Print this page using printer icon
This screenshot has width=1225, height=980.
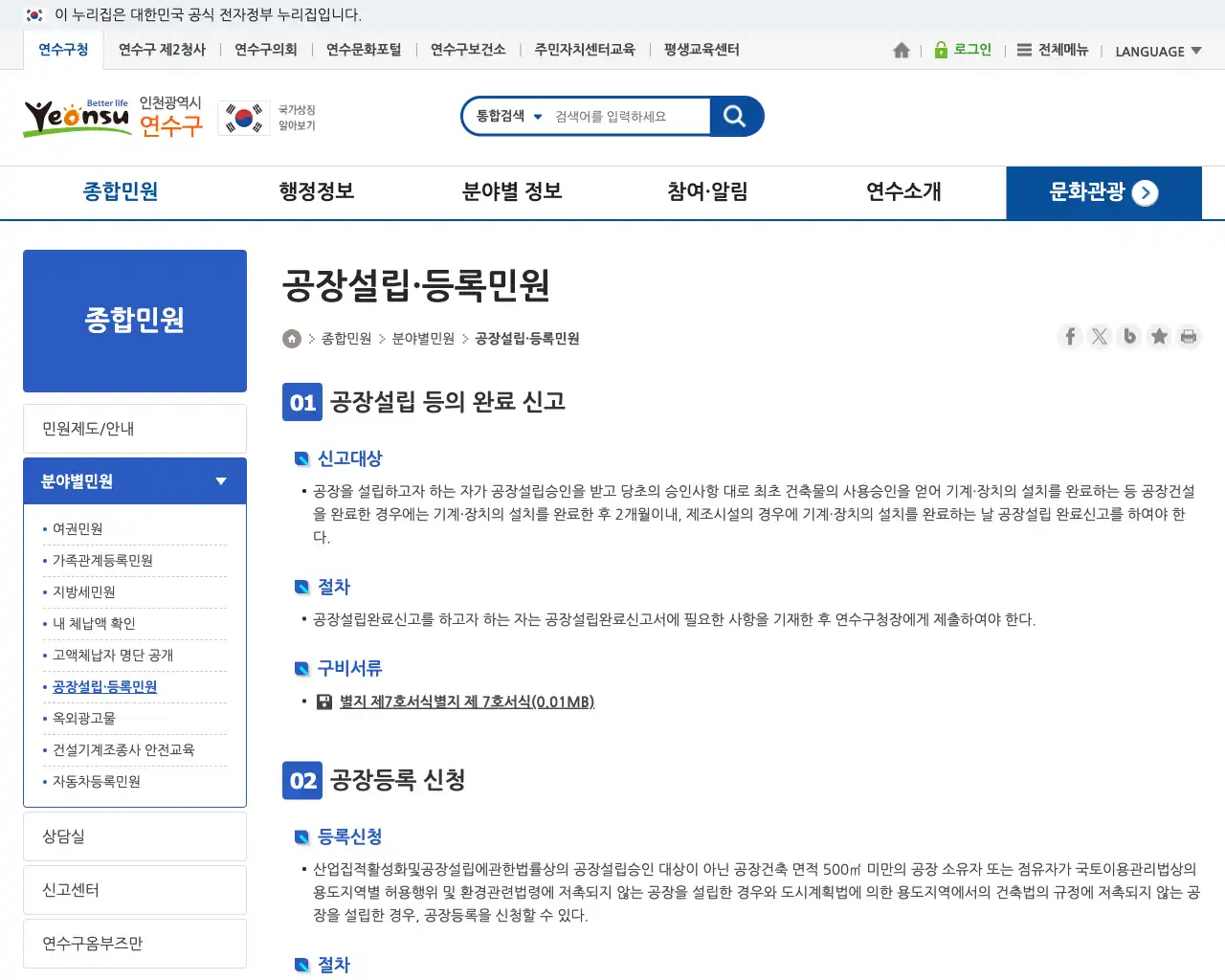pos(1189,336)
